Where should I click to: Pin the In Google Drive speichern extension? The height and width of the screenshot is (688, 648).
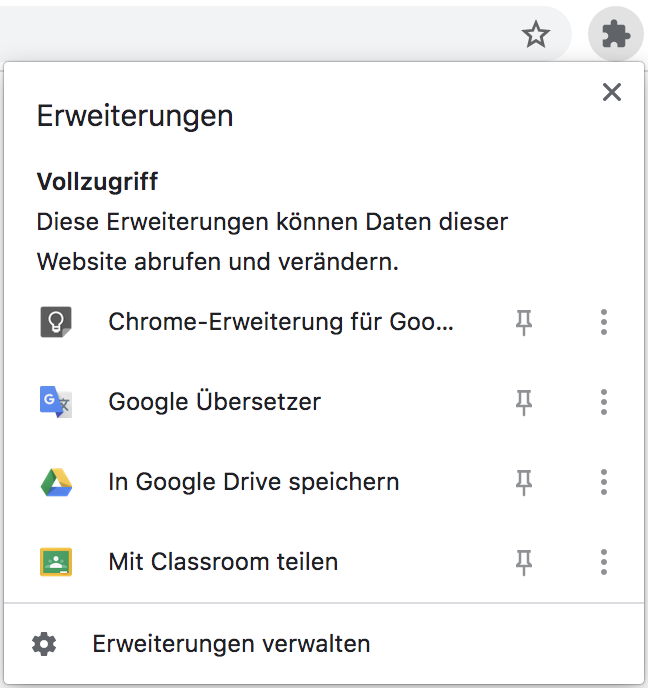point(524,483)
